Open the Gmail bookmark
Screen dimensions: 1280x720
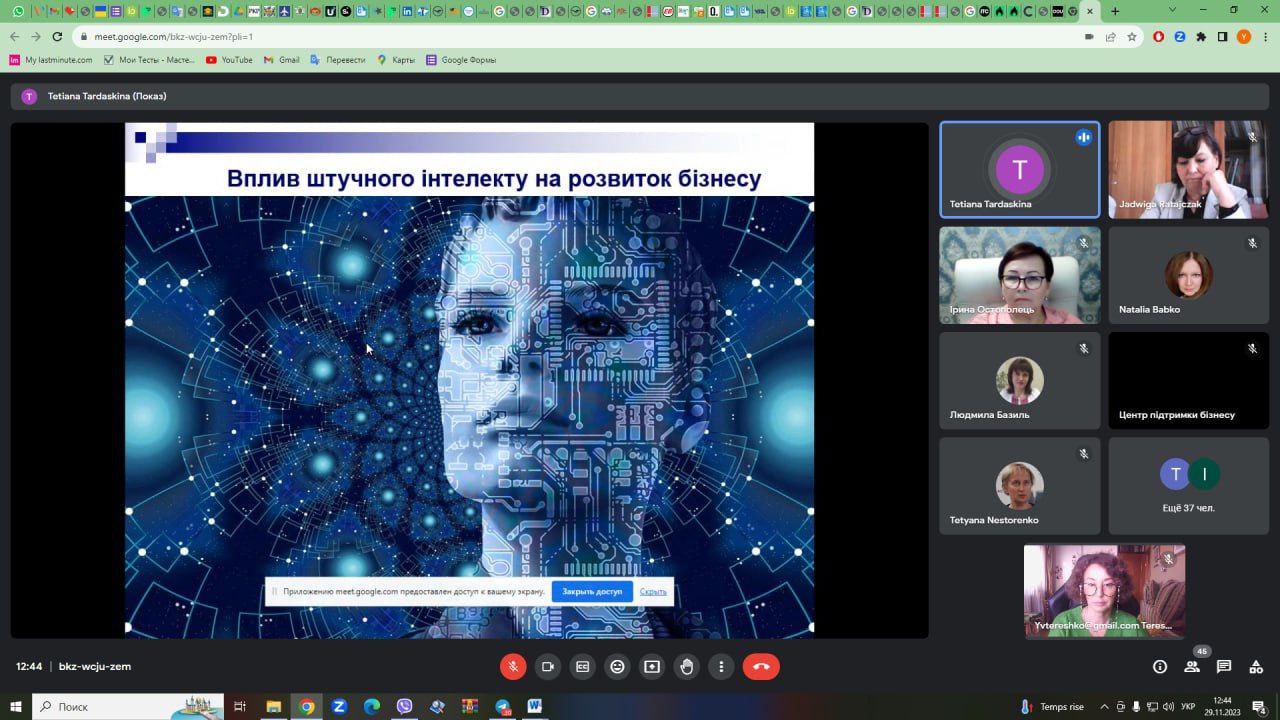(x=281, y=60)
